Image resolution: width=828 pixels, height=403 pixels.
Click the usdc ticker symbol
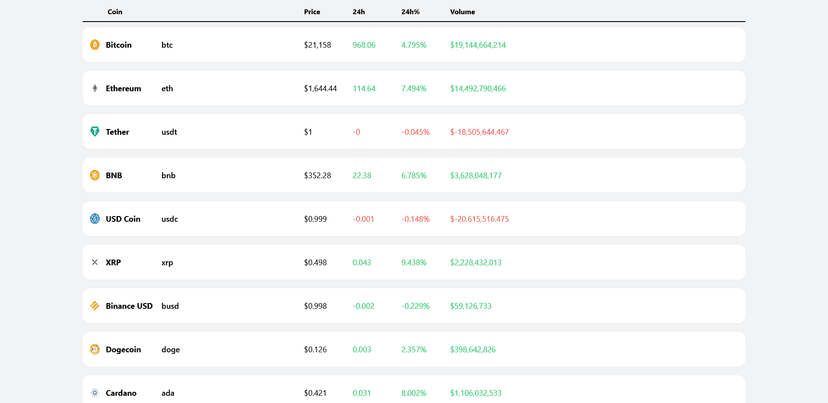[170, 219]
